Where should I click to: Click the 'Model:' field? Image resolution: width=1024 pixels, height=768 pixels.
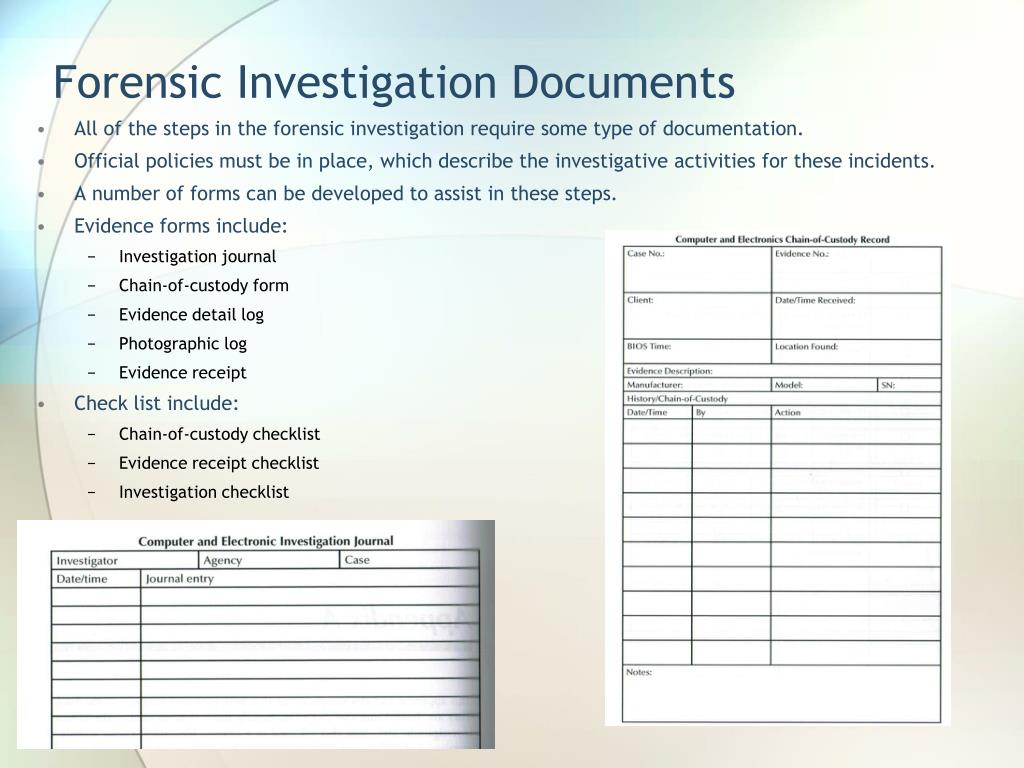point(825,385)
